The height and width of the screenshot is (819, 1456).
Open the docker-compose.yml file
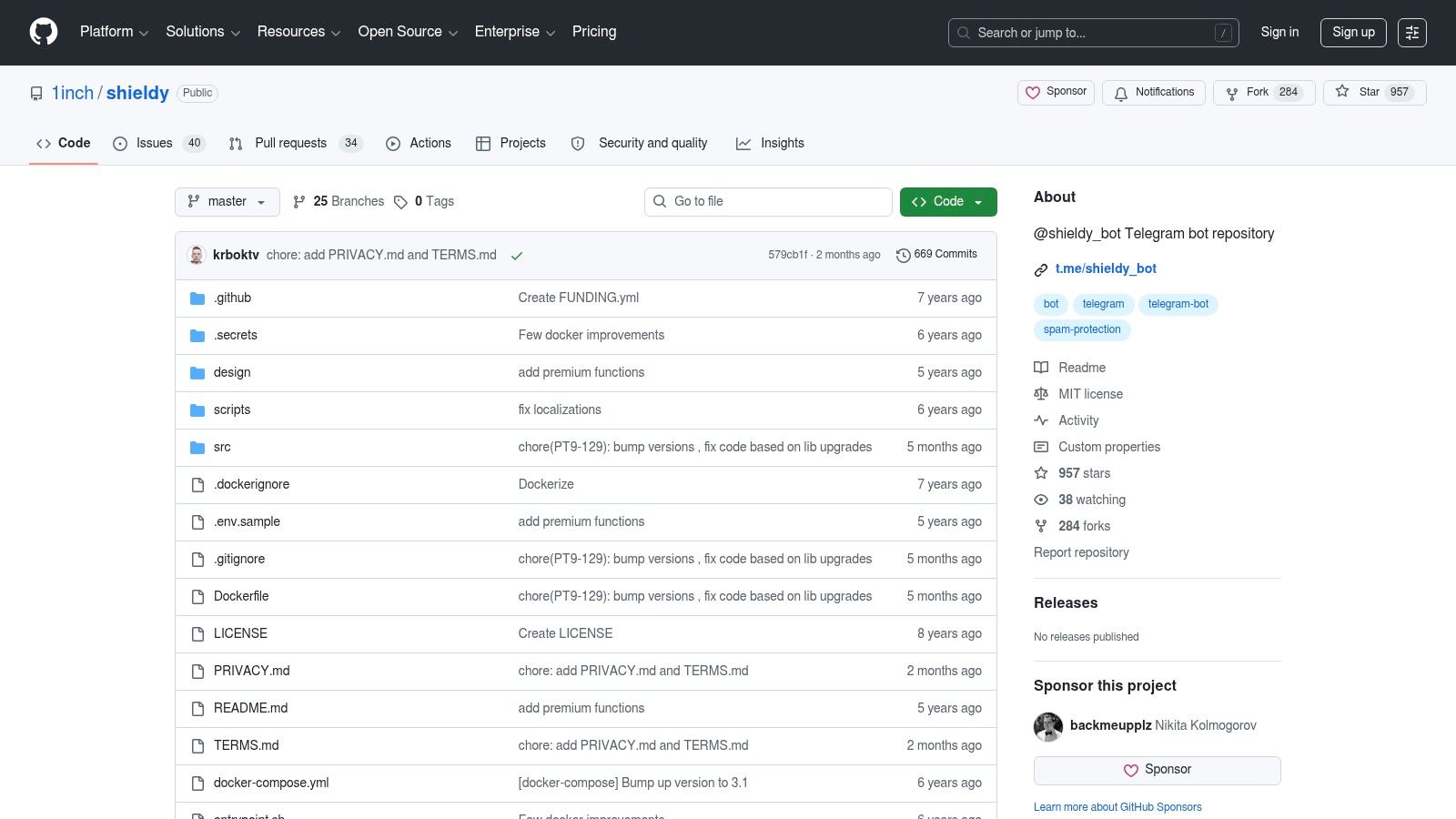pos(271,783)
